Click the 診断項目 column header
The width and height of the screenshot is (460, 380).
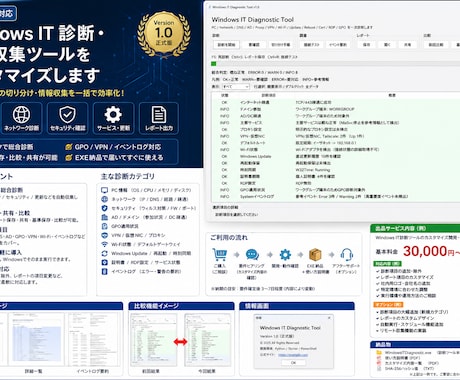269,95
